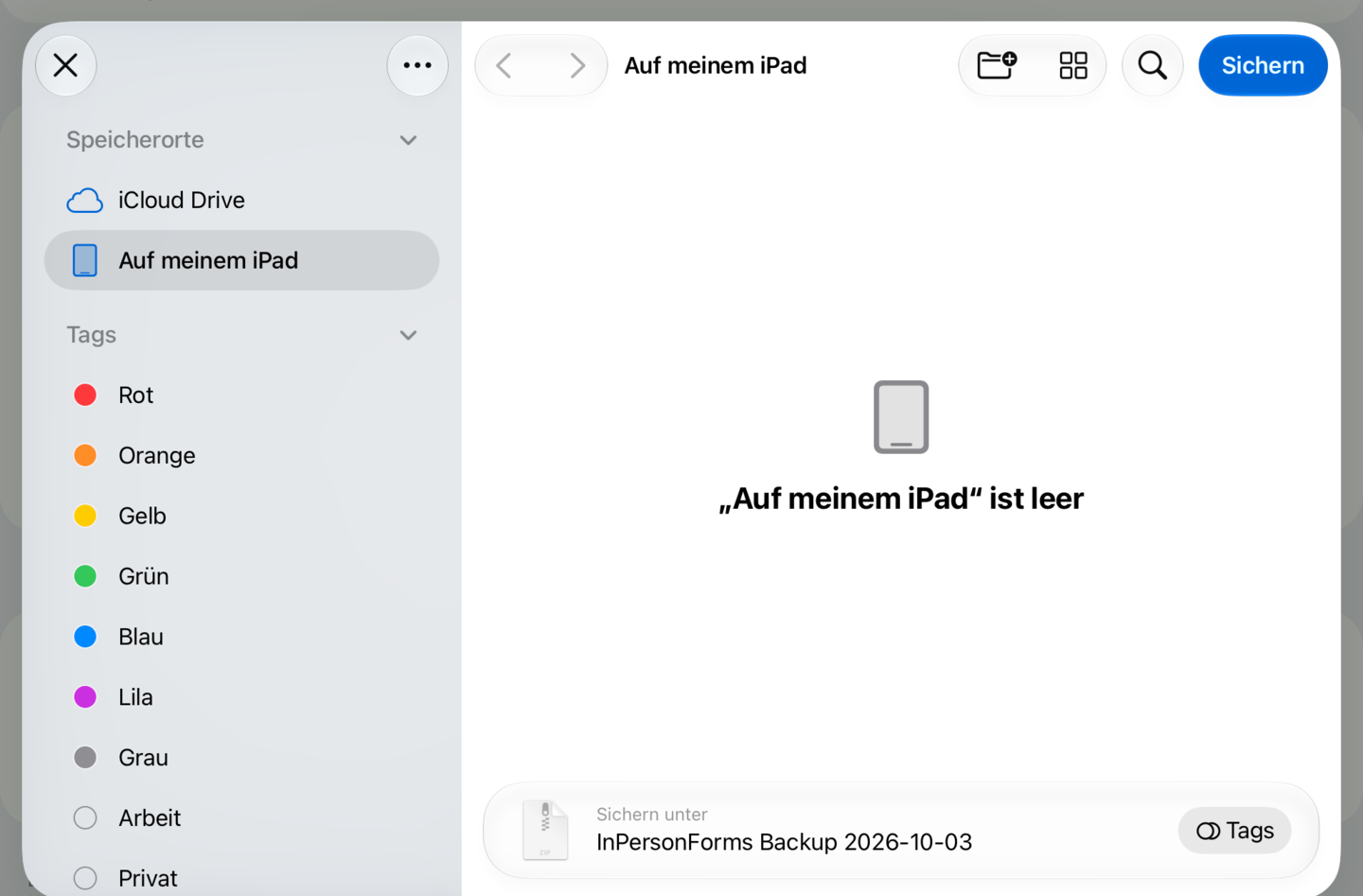
Task: Select iCloud Drive location
Action: (241, 200)
